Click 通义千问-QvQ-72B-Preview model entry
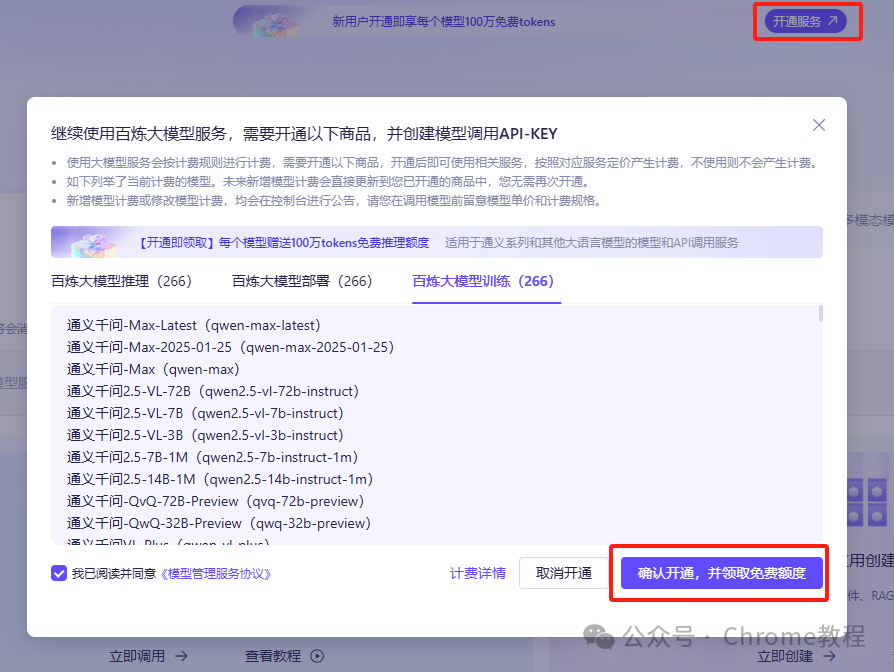The image size is (894, 672). (216, 501)
